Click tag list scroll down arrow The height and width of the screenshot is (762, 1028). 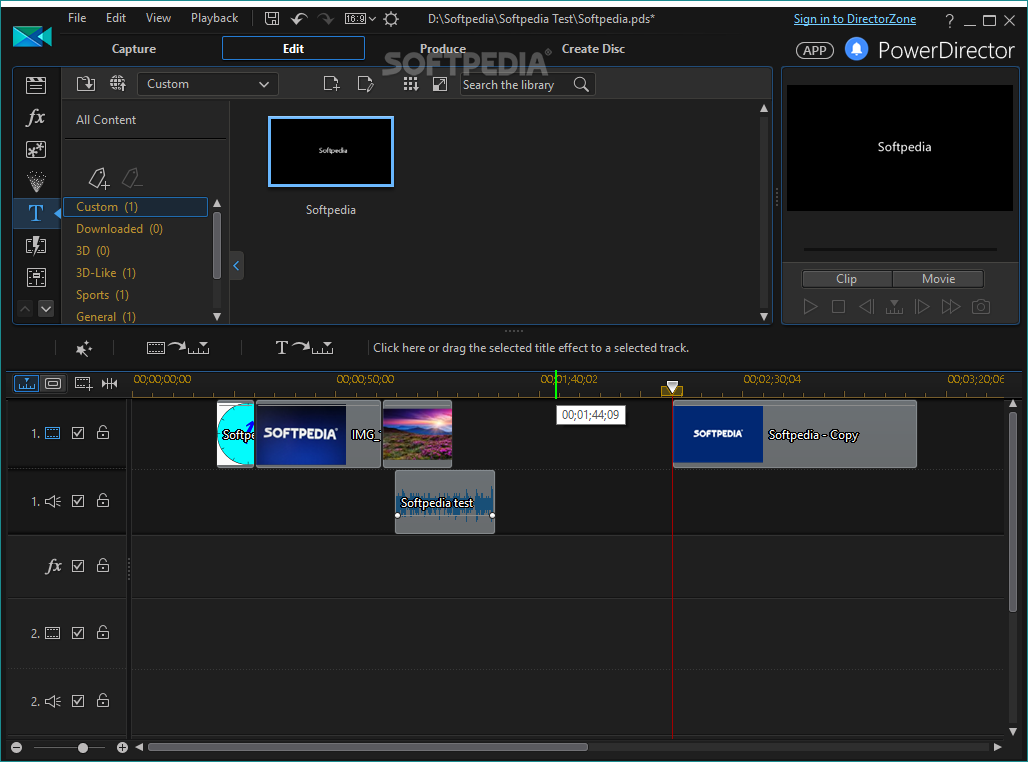click(x=217, y=317)
